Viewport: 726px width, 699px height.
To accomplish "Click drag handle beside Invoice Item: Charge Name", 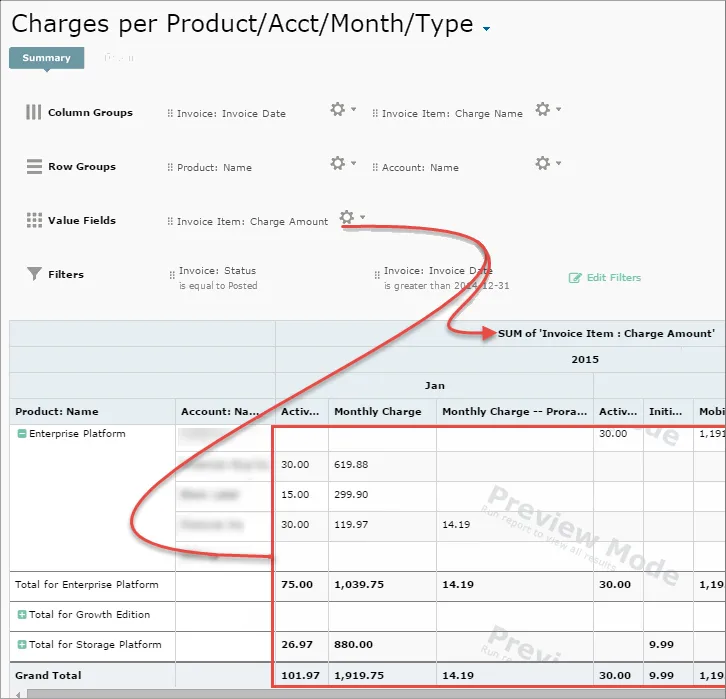I will pyautogui.click(x=375, y=113).
